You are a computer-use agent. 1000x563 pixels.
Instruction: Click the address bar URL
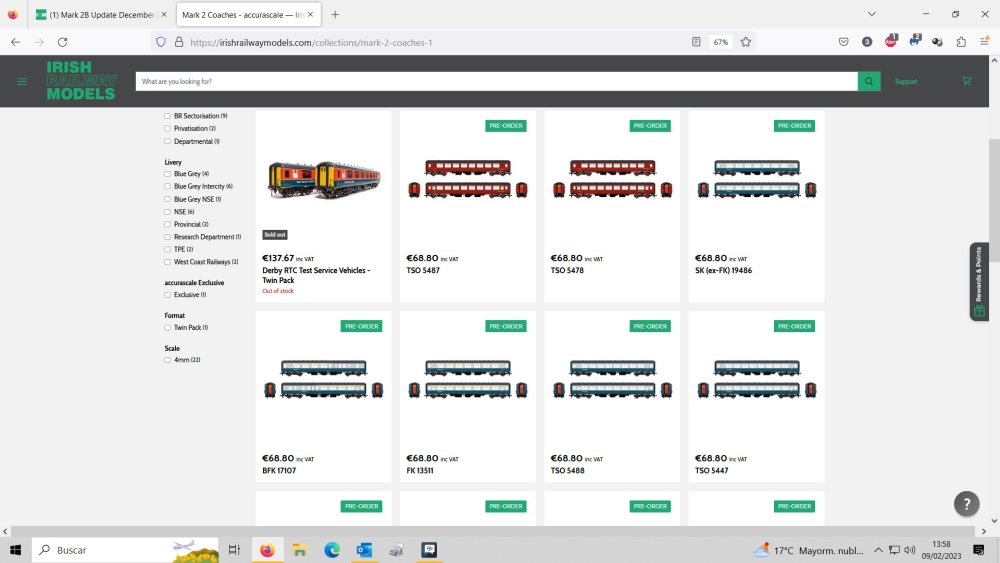click(311, 43)
